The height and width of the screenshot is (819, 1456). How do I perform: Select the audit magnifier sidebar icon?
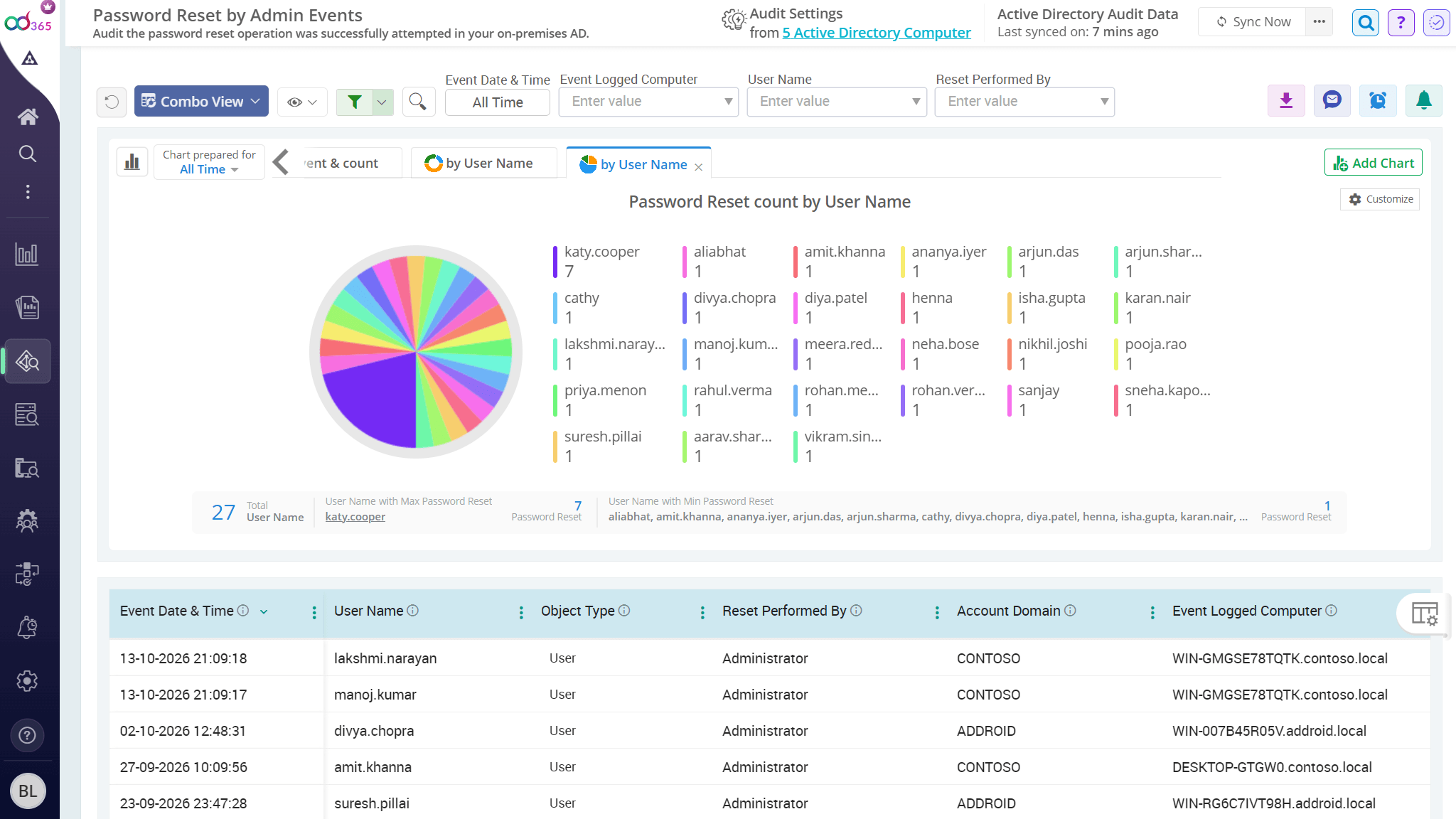coord(28,361)
